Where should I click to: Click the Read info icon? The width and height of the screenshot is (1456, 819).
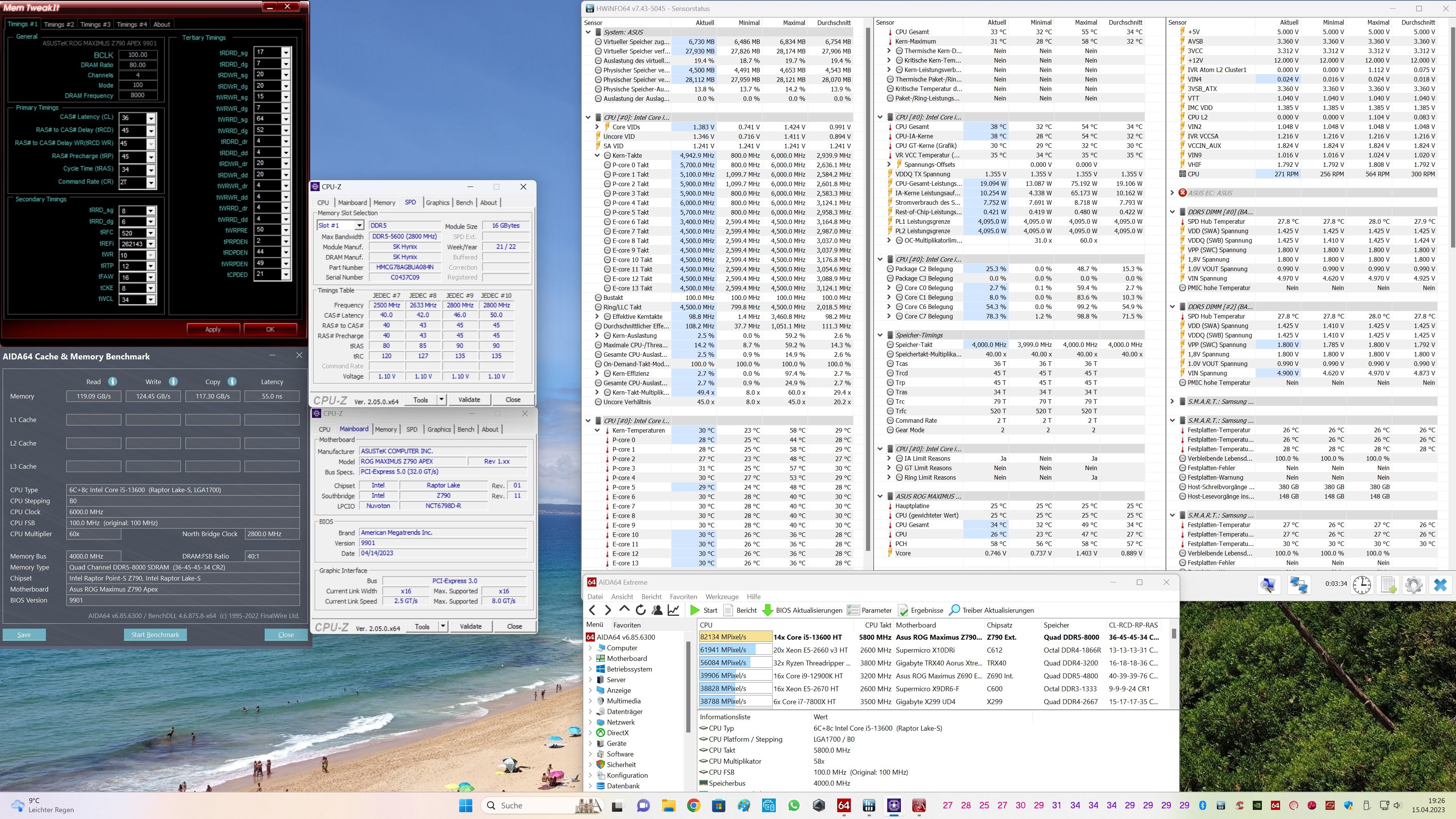tap(113, 381)
